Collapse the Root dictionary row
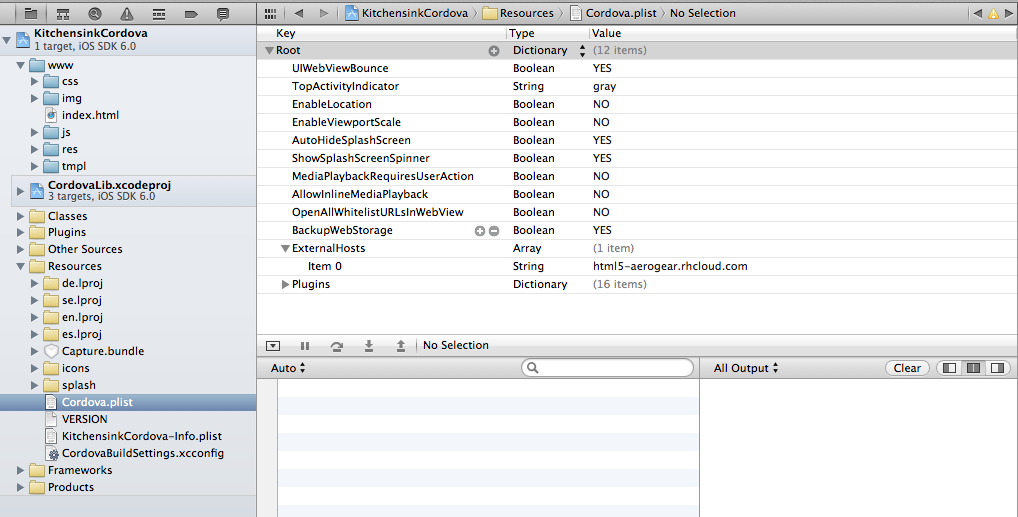Screen dimensions: 1018x517 269,51
